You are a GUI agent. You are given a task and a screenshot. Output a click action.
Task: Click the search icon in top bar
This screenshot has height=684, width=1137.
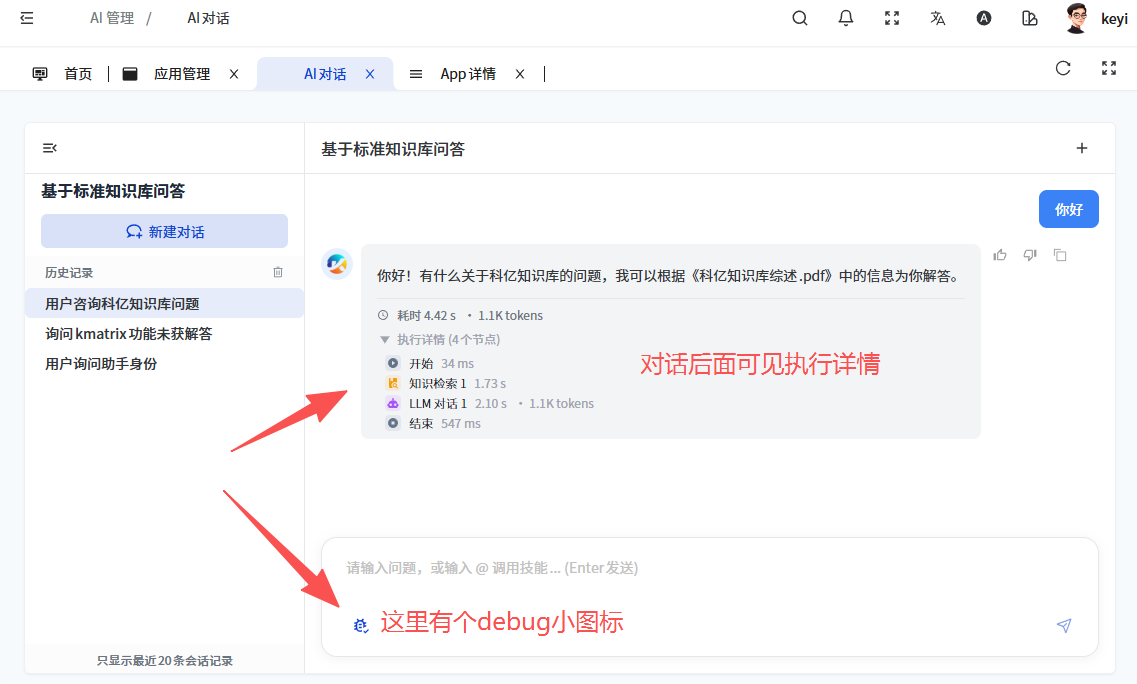pyautogui.click(x=800, y=18)
